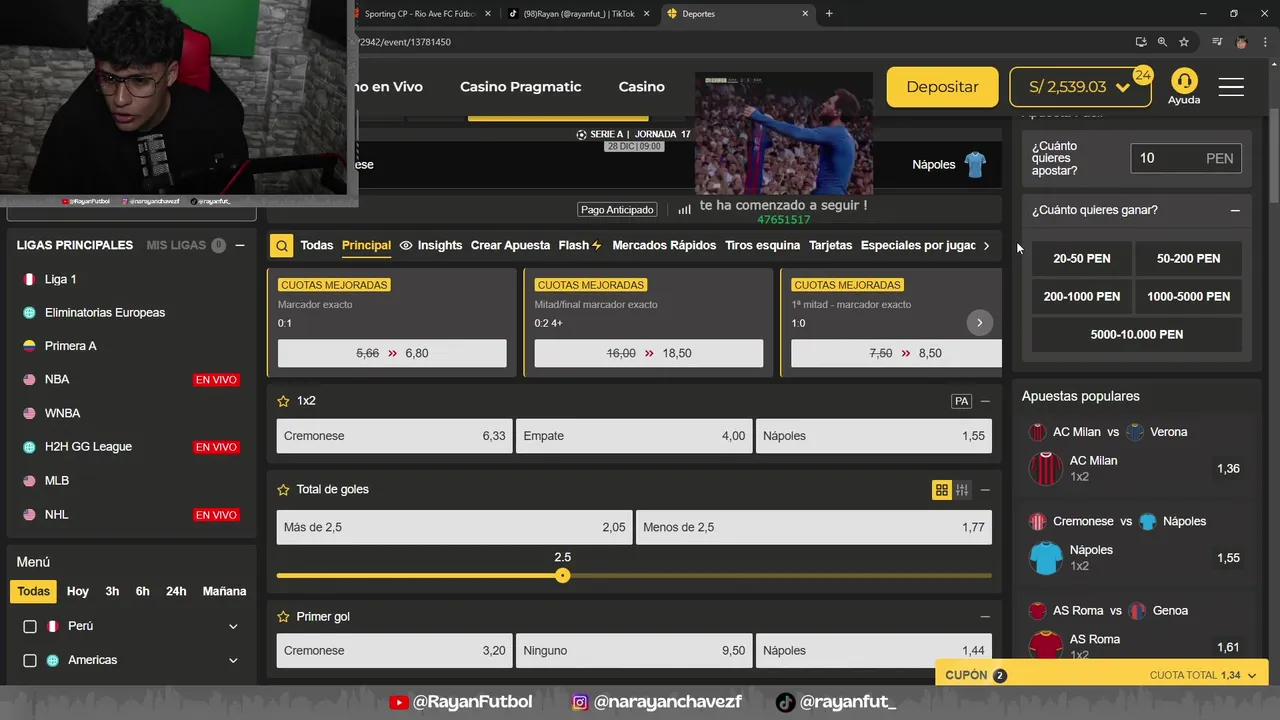Open the Crear Apuesta tab
The width and height of the screenshot is (1280, 720).
pos(510,245)
